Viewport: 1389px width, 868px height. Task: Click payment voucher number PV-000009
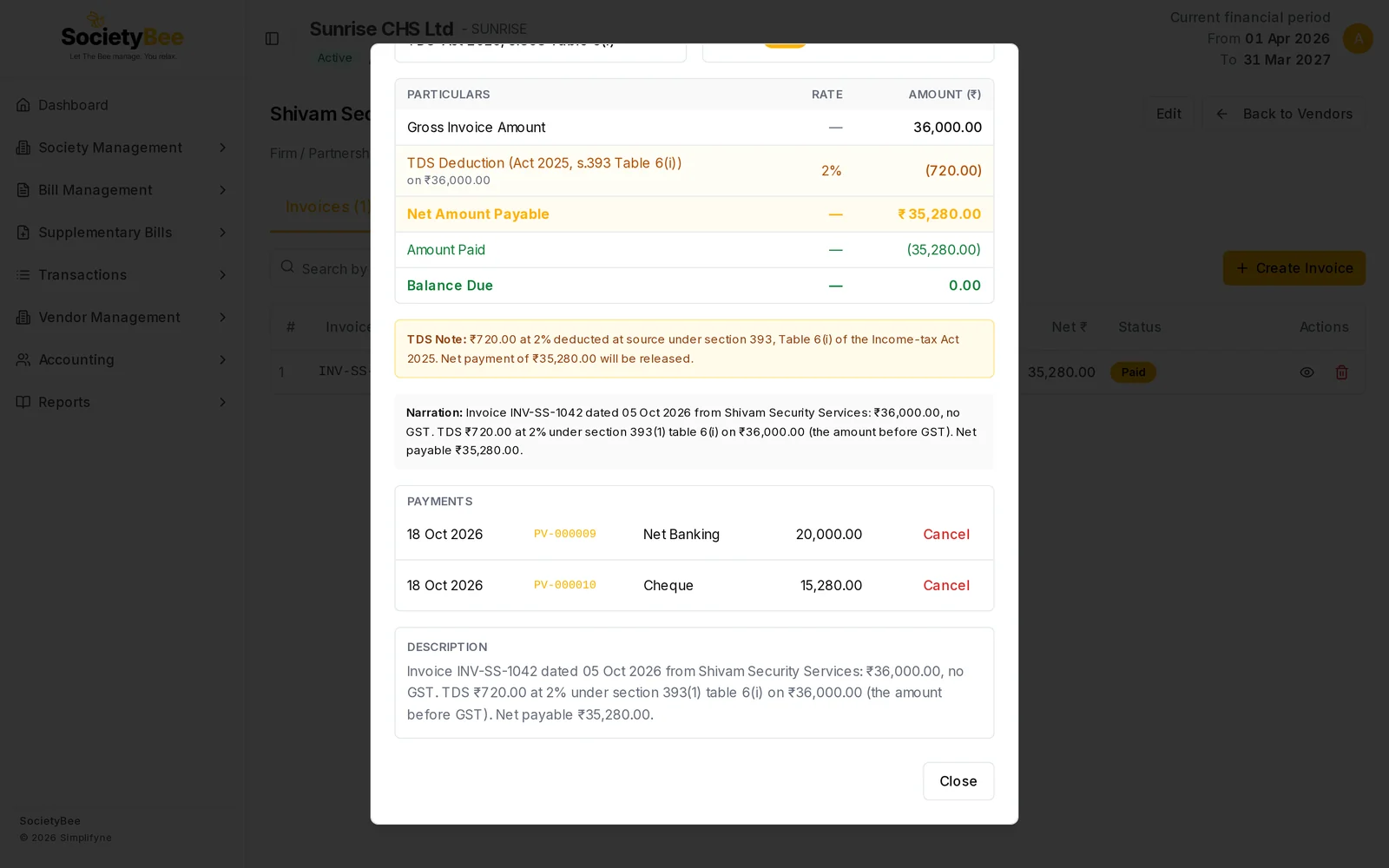[564, 534]
